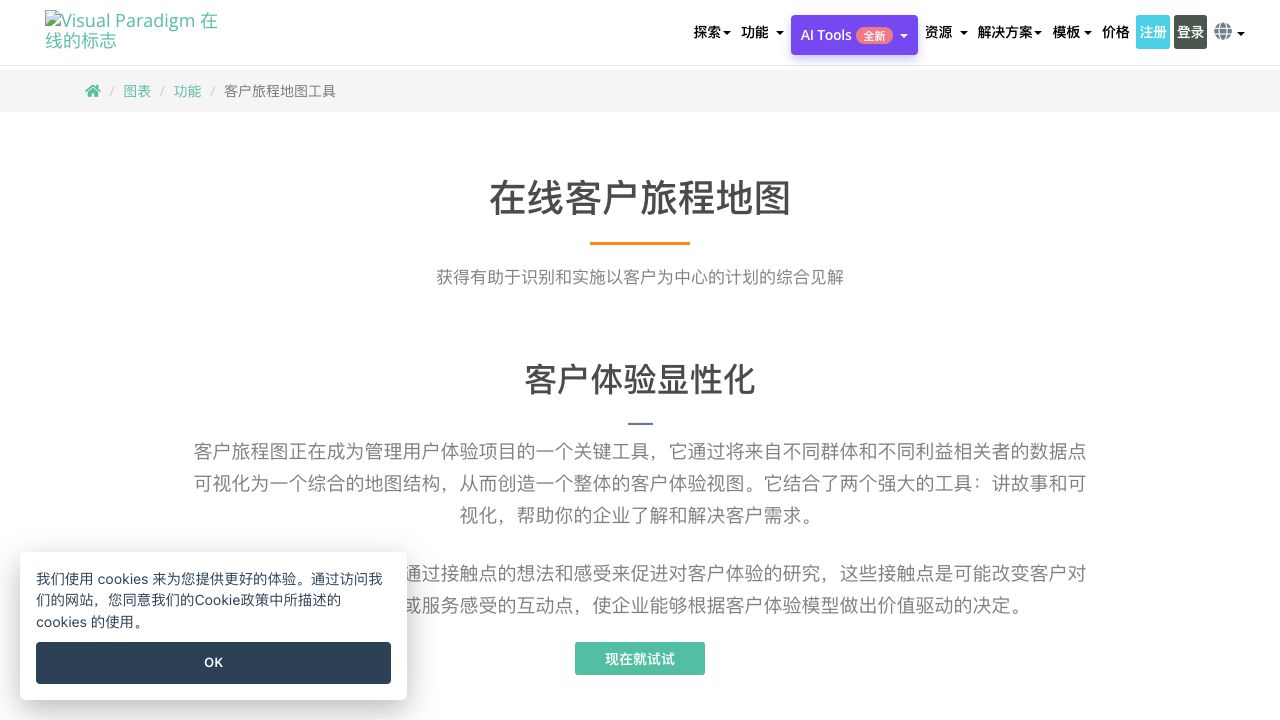Select 图表 in the breadcrumb
This screenshot has height=720, width=1280.
point(137,91)
